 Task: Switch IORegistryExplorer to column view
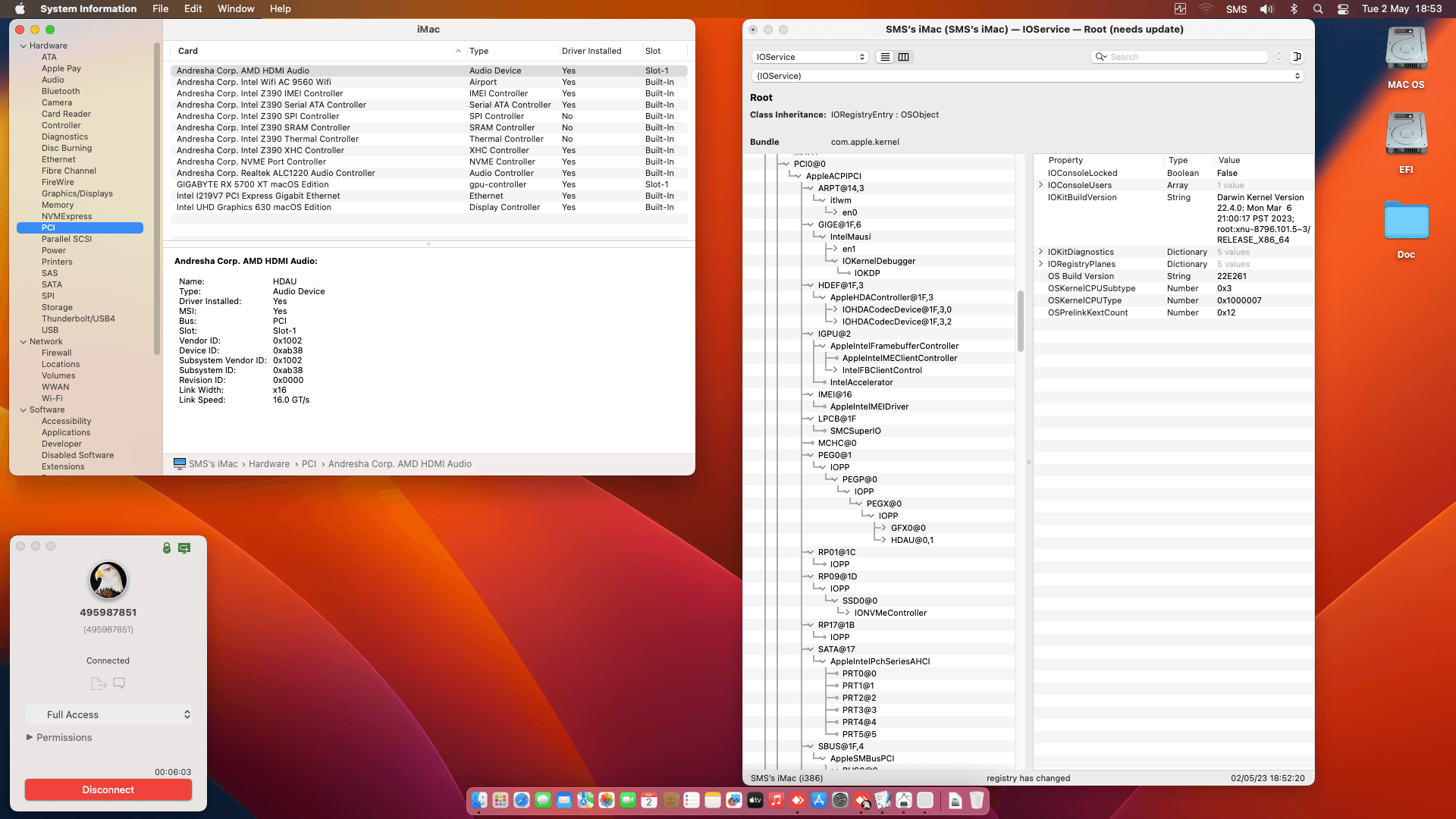904,57
